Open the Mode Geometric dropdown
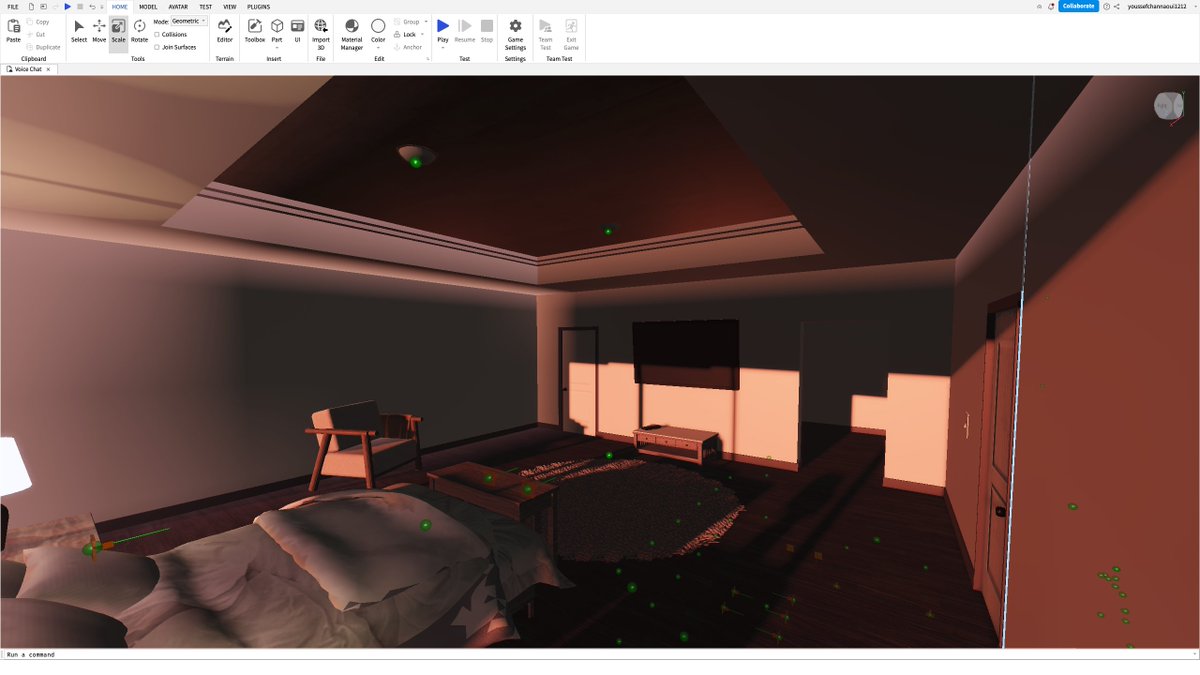1200x675 pixels. point(189,21)
